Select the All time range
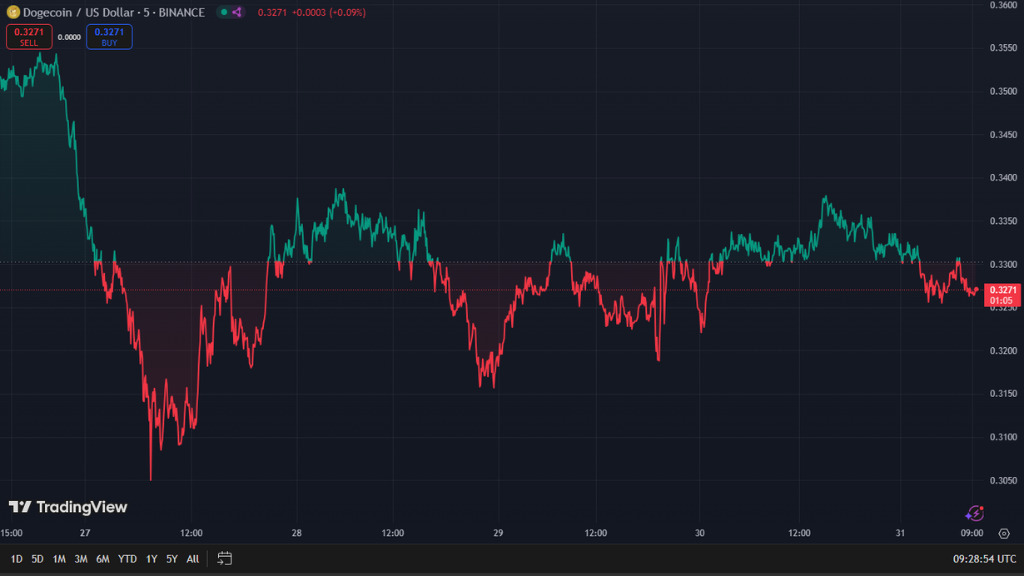Viewport: 1024px width, 576px height. point(193,559)
